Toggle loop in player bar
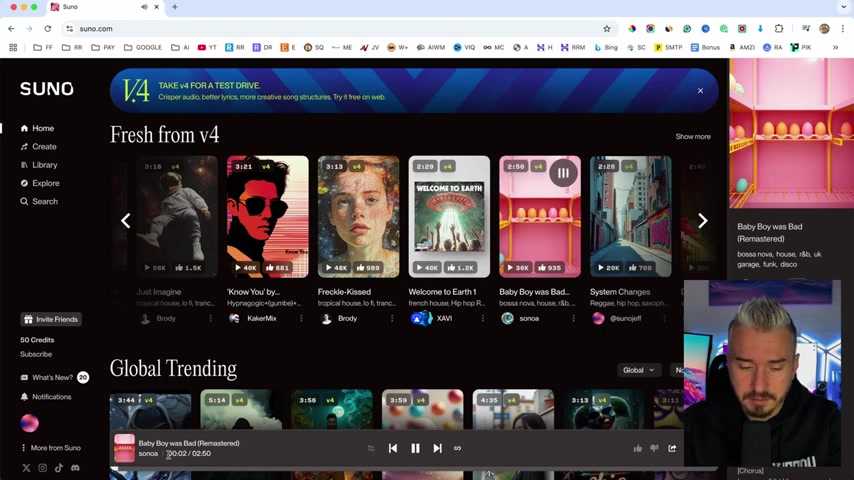Viewport: 854px width, 480px height. pos(458,448)
